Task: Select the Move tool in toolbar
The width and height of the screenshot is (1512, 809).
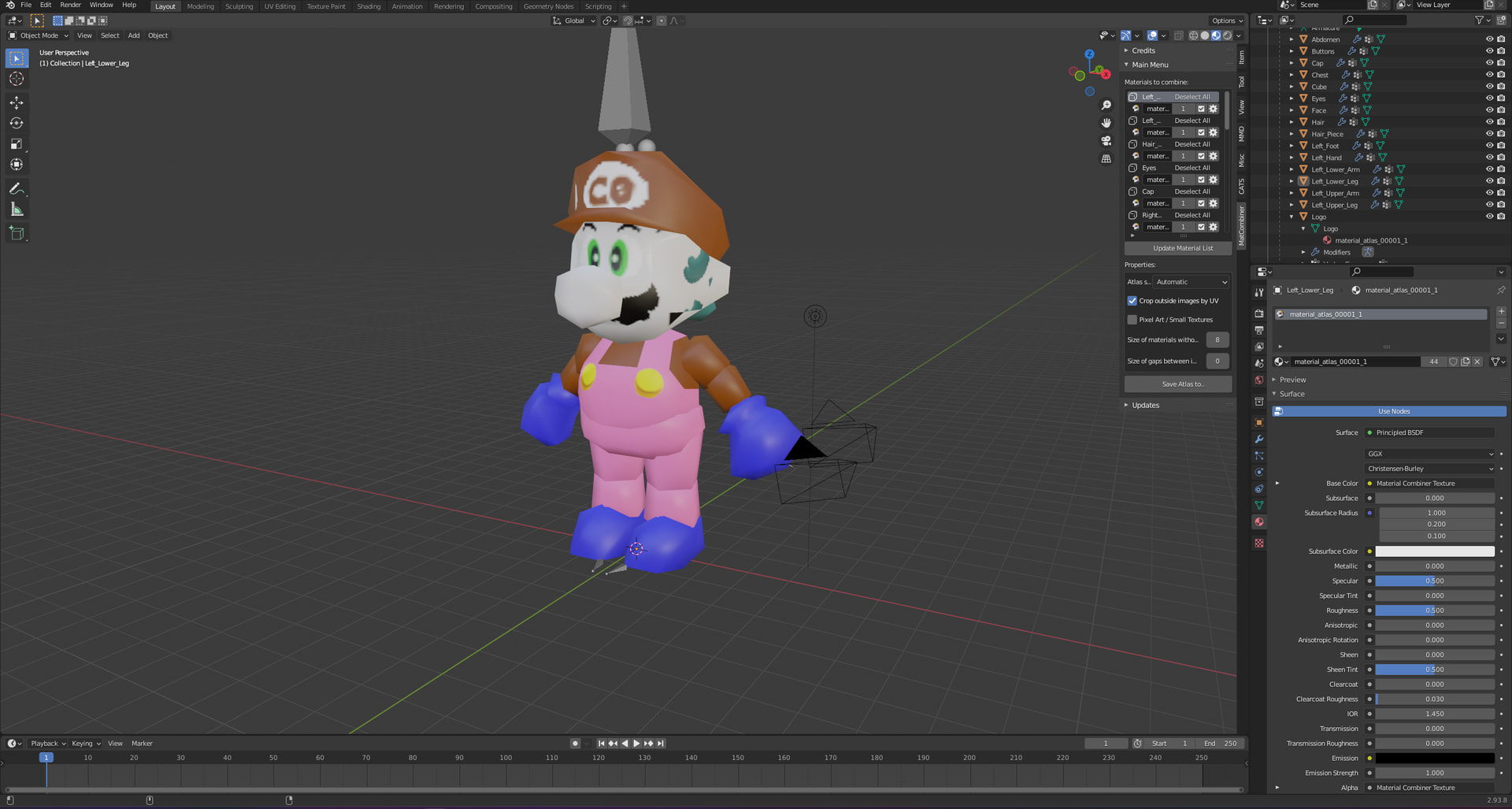Action: coord(17,102)
